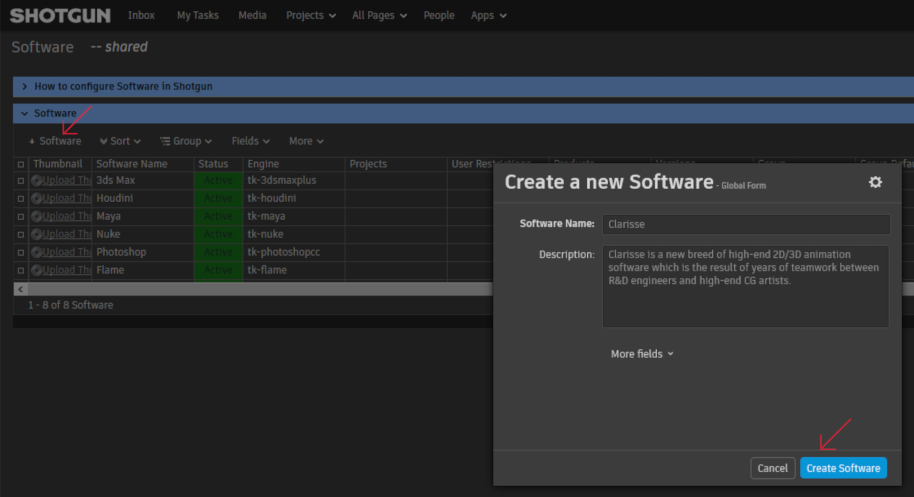Click the thumbnail placeholder icon for 3ds Max
This screenshot has height=497, width=914.
pyautogui.click(x=36, y=181)
